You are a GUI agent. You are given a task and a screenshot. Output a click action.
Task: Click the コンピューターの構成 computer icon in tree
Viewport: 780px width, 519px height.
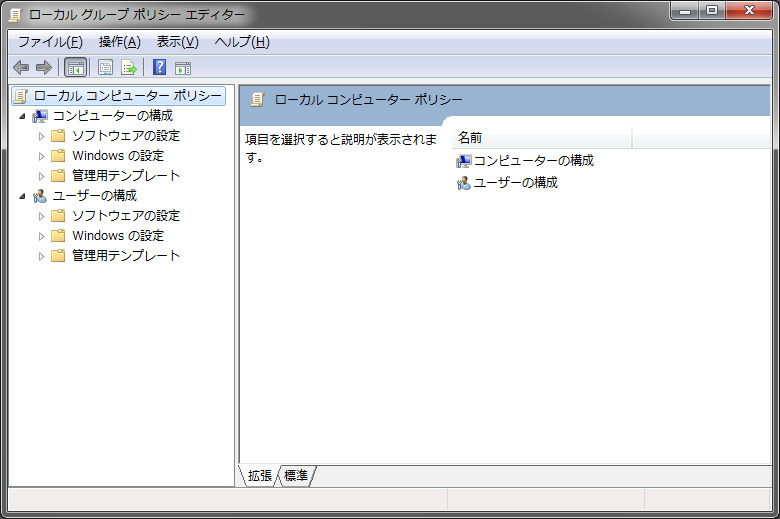pos(40,116)
